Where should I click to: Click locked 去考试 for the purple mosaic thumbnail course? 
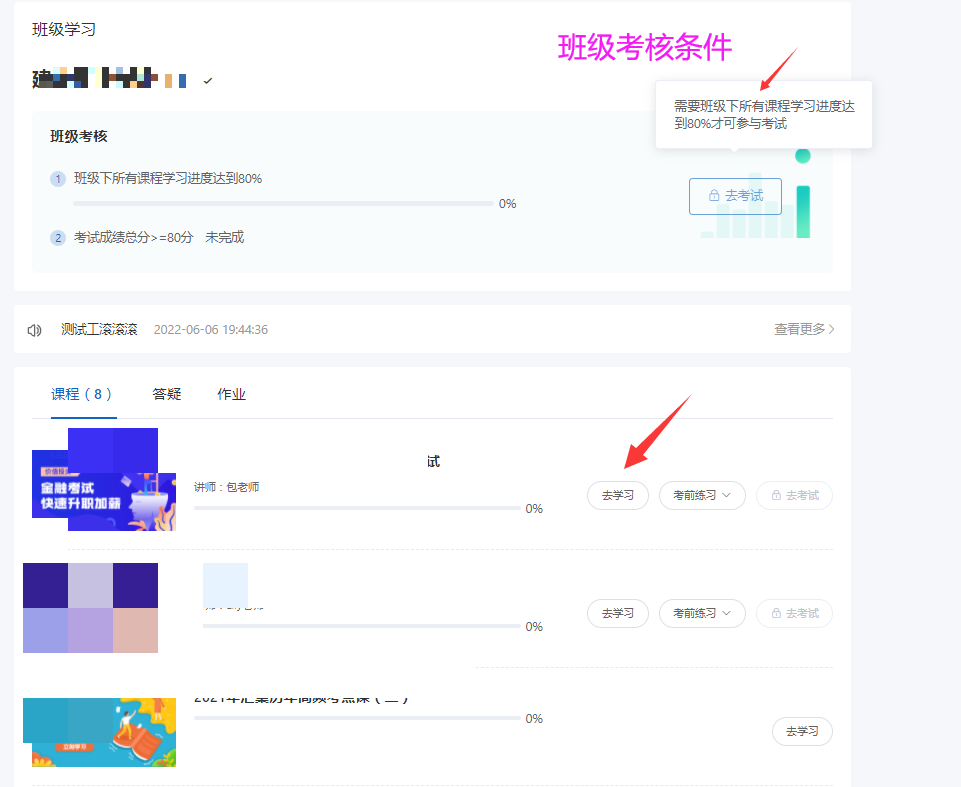[x=794, y=614]
